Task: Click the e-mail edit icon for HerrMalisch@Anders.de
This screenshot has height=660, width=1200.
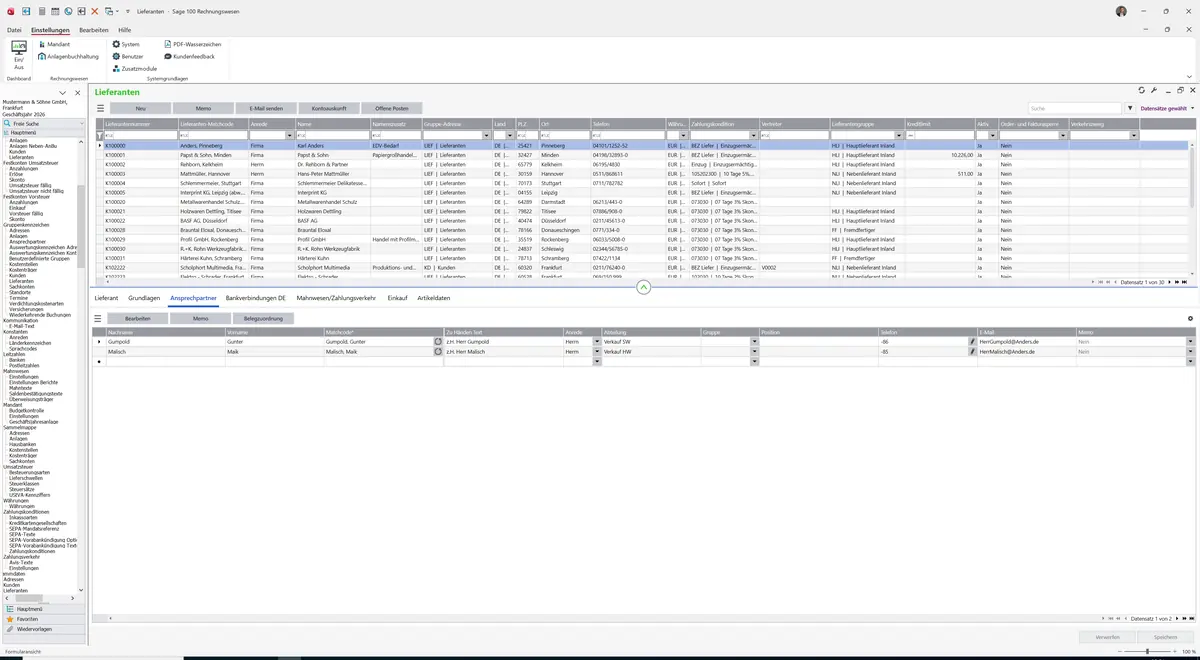Action: [972, 351]
